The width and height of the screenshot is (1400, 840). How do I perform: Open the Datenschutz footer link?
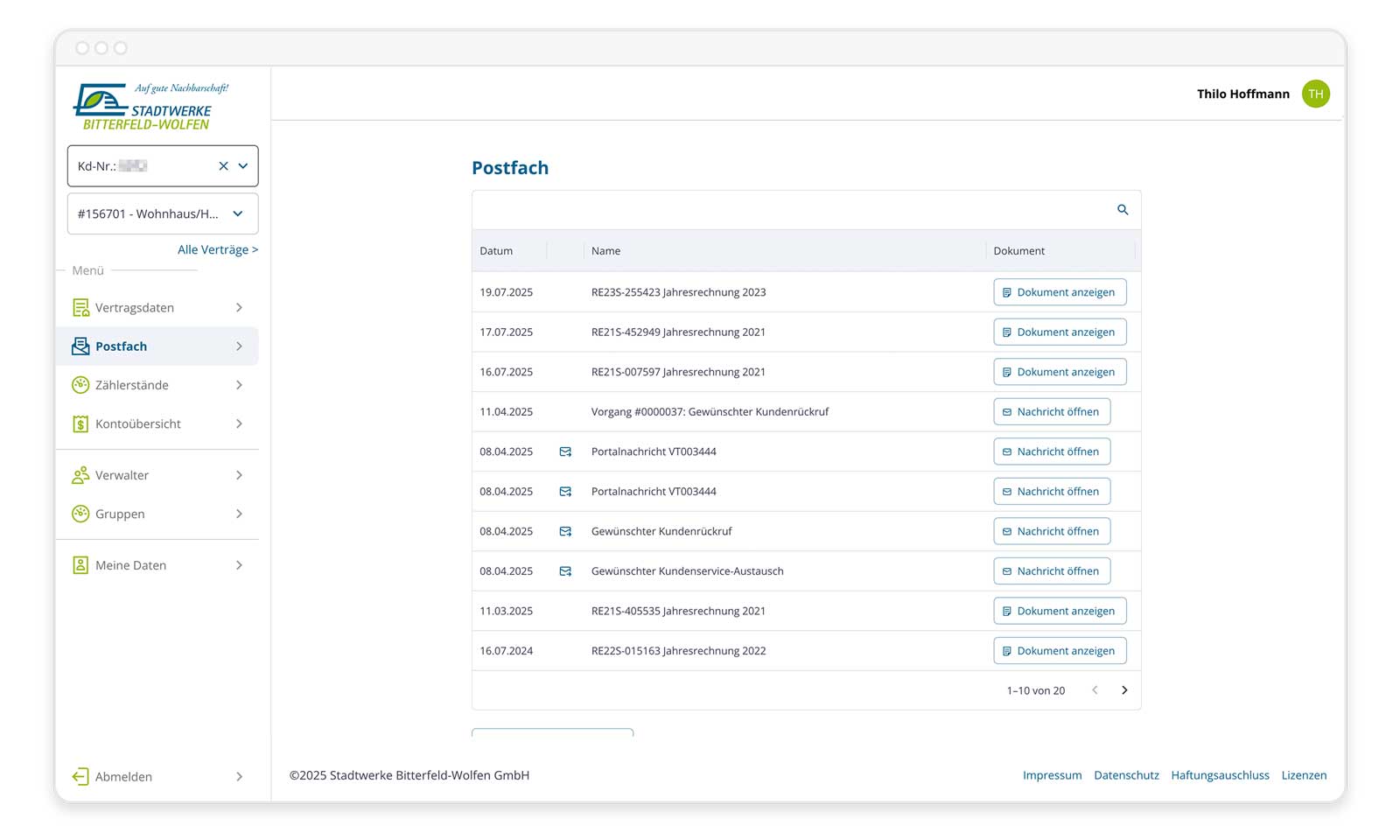point(1126,775)
